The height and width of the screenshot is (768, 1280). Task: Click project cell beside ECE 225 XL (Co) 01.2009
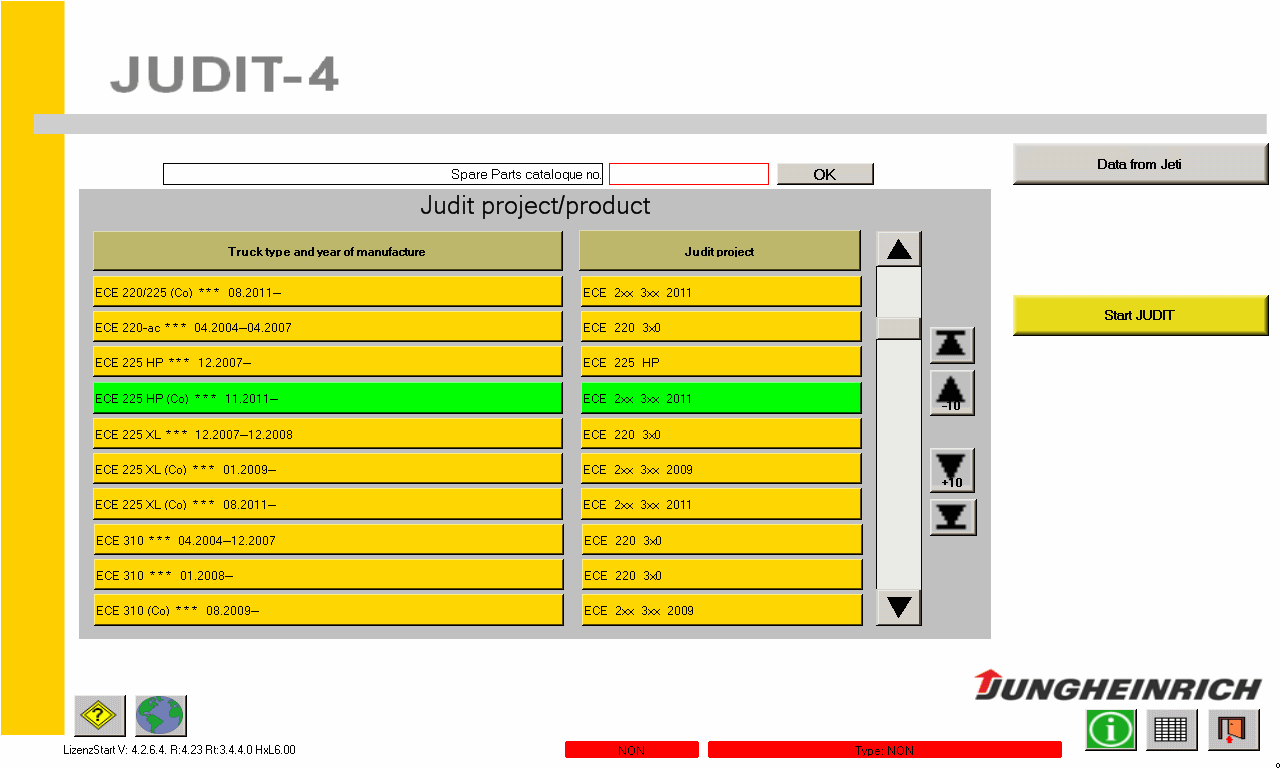721,469
